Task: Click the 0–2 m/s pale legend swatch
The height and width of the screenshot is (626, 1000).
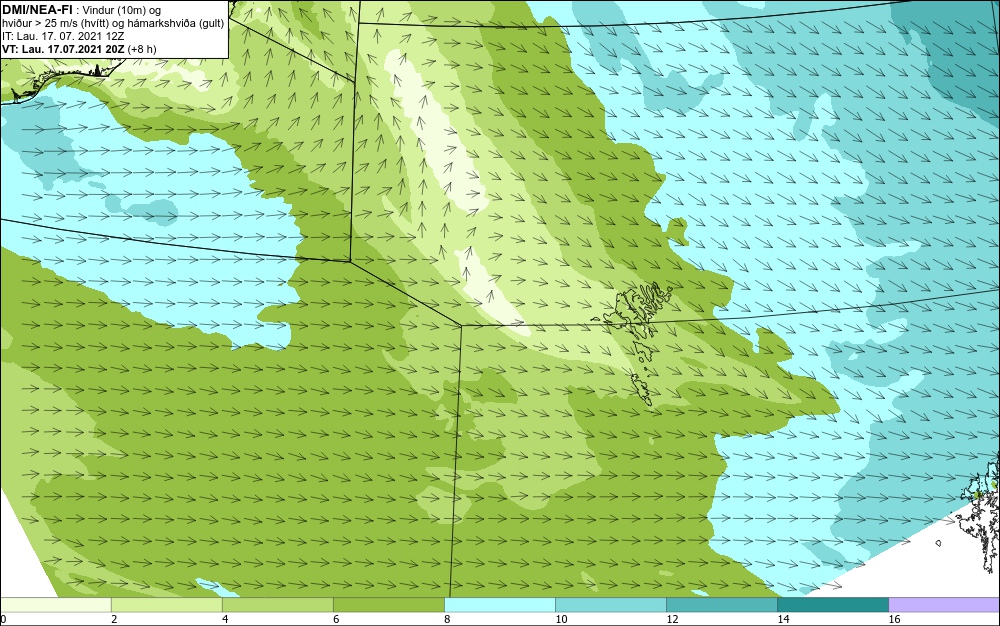Action: pos(55,605)
